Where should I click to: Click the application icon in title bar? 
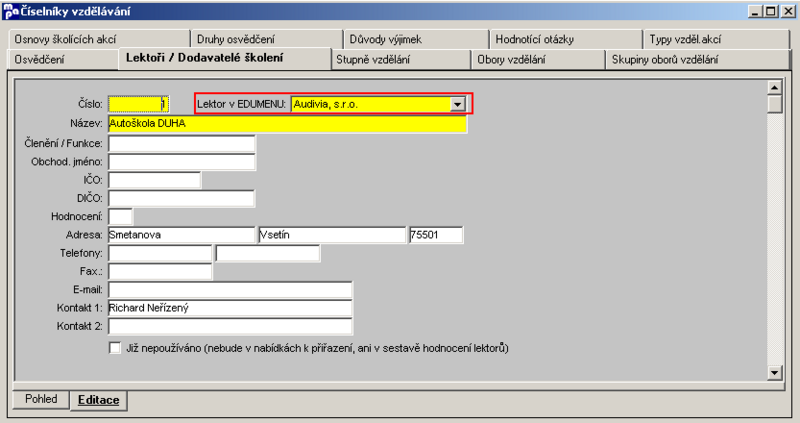click(x=10, y=11)
